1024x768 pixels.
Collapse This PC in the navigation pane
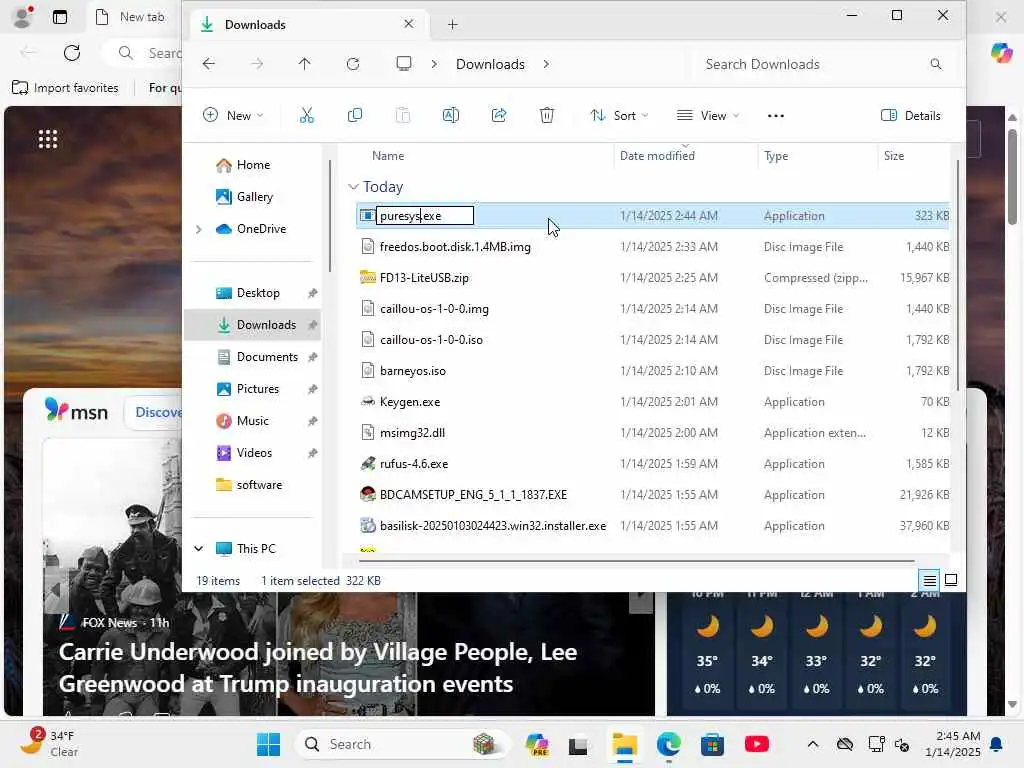click(199, 549)
